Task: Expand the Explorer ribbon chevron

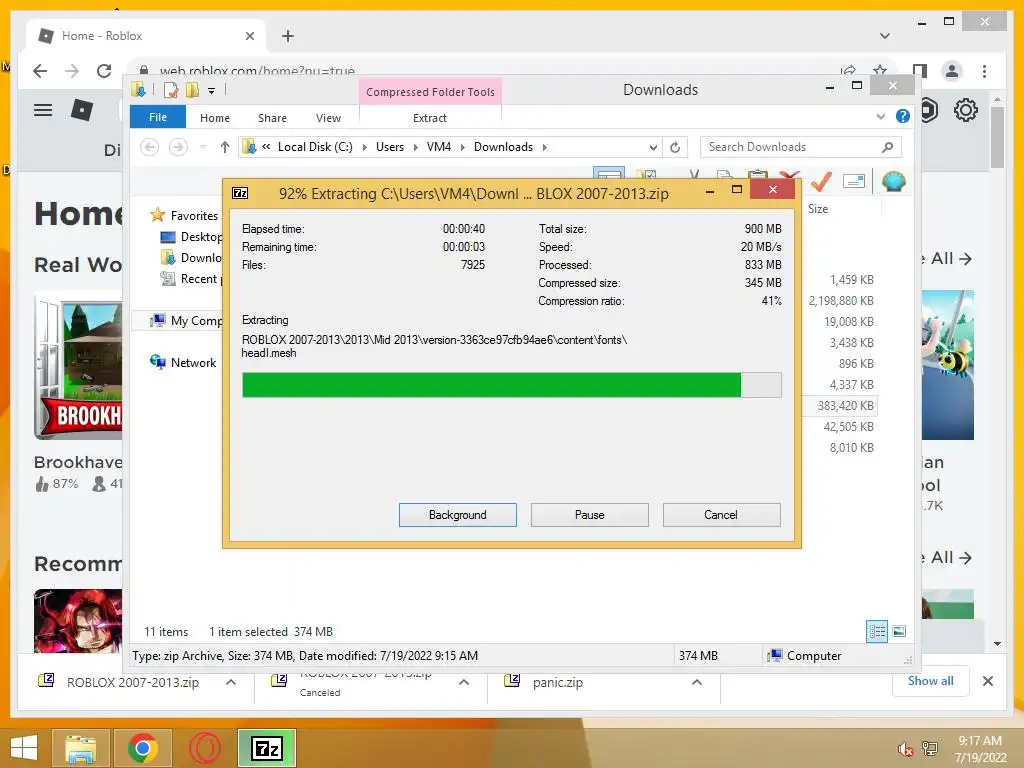Action: (x=880, y=116)
